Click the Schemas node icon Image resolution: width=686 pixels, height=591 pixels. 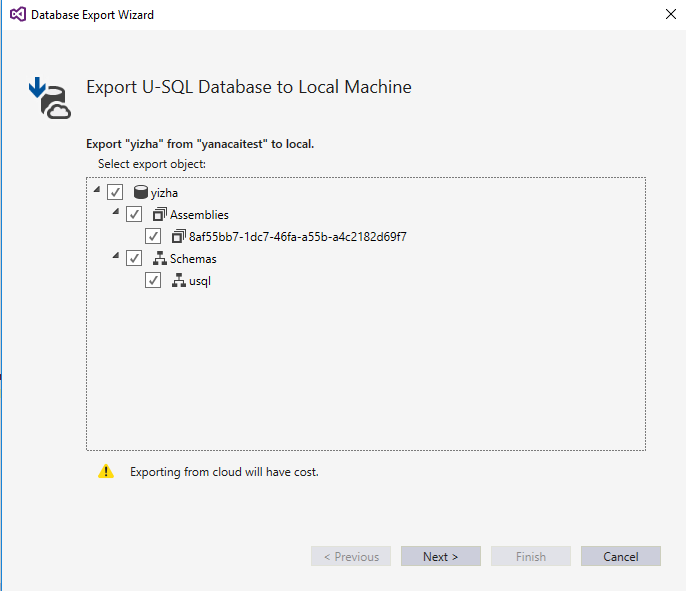click(160, 258)
